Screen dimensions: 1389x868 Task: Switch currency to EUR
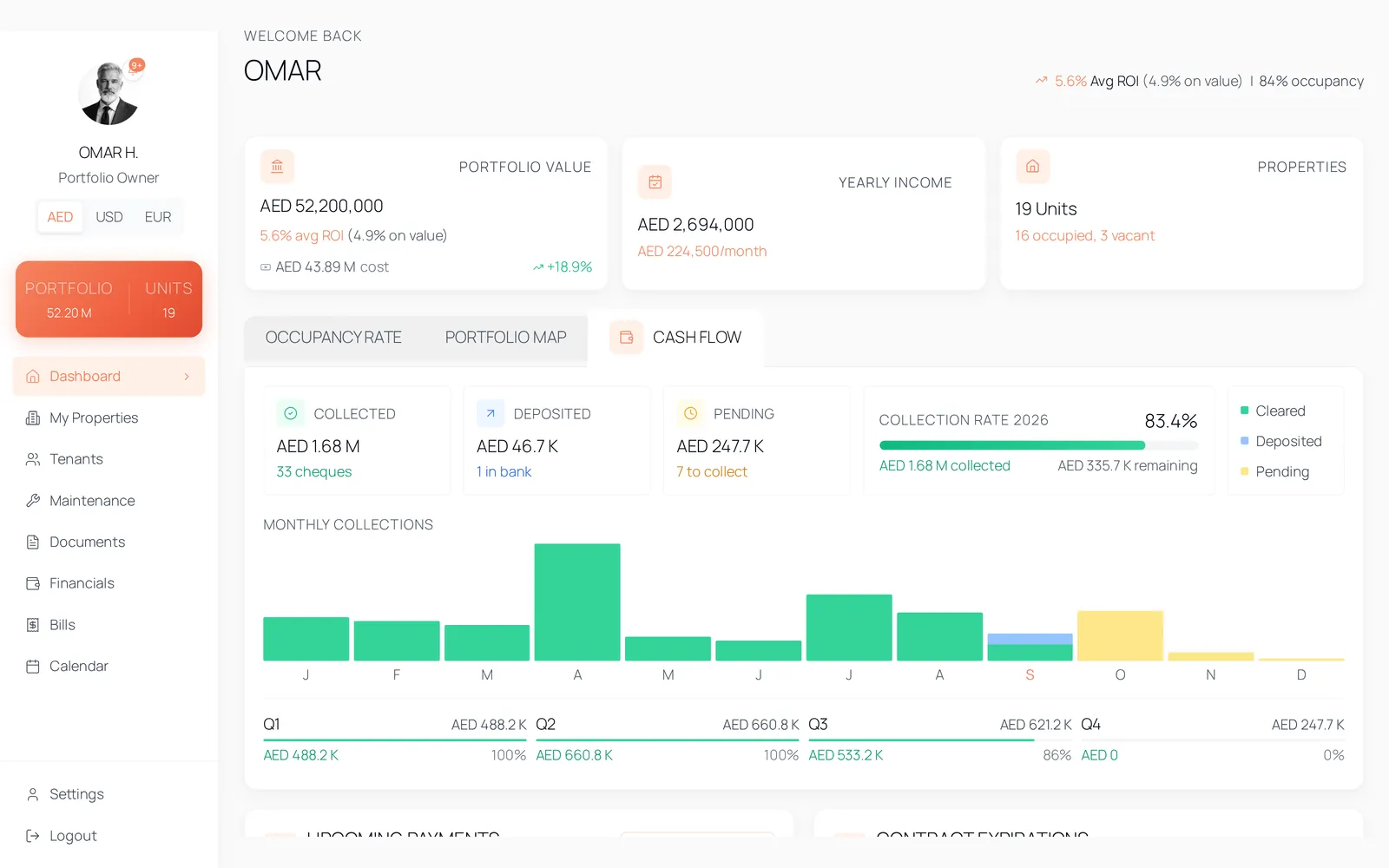(x=157, y=217)
